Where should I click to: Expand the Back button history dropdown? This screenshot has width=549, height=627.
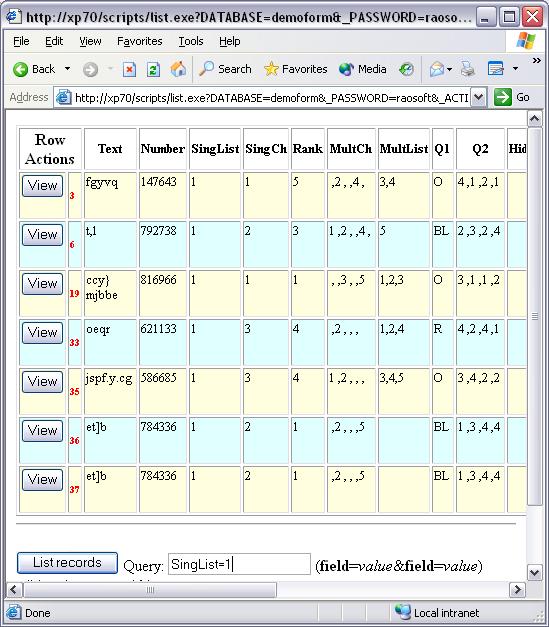[68, 69]
